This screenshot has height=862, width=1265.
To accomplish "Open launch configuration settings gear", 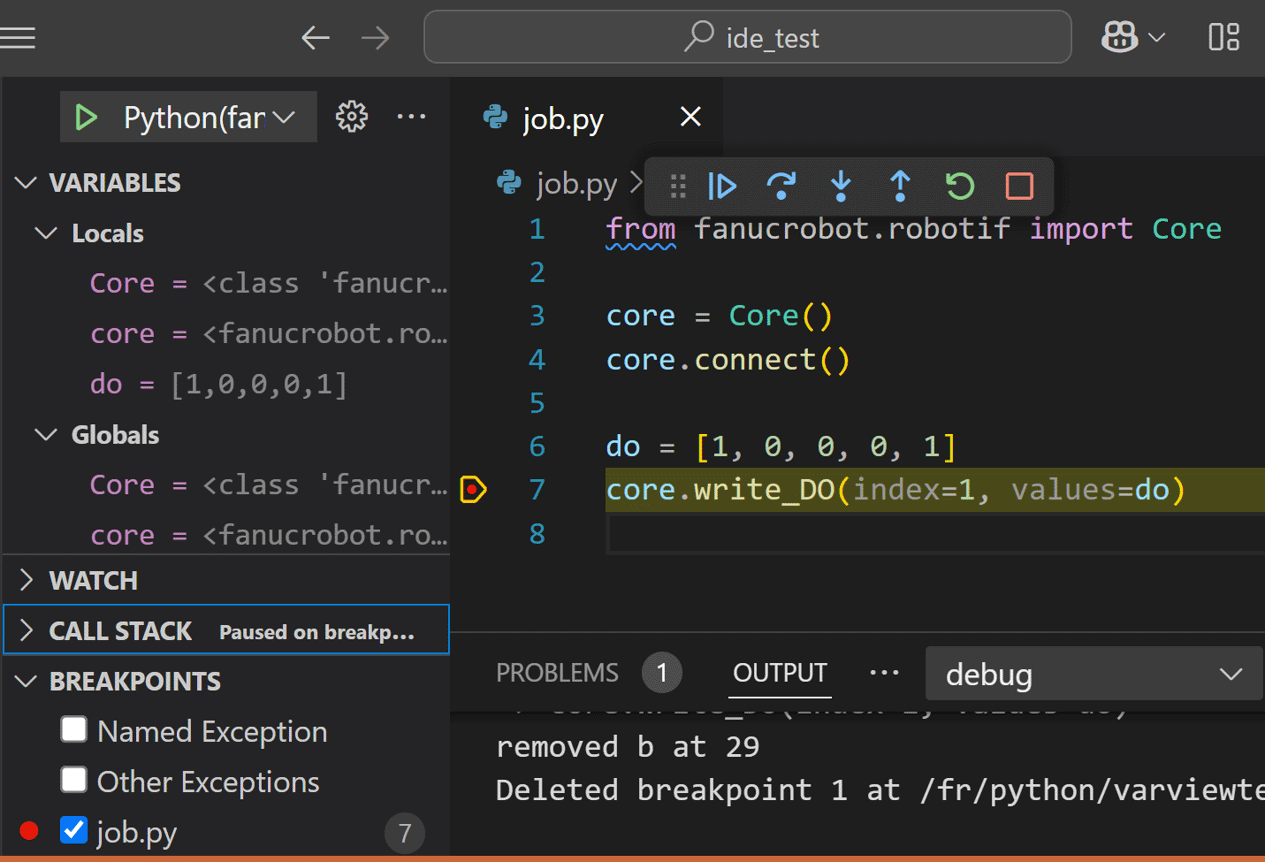I will point(351,116).
